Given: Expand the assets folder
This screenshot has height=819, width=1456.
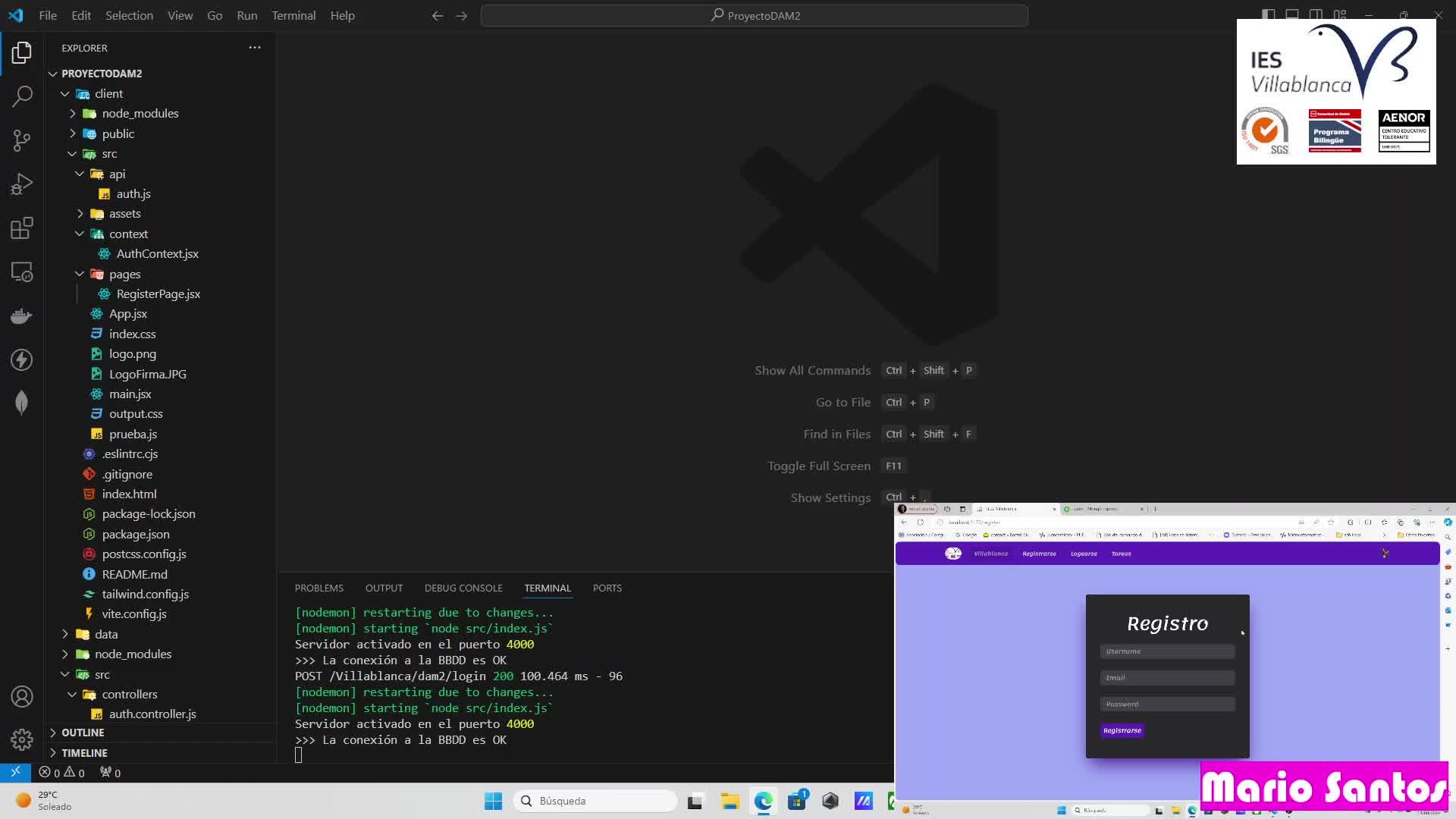Looking at the screenshot, I should click(x=124, y=214).
